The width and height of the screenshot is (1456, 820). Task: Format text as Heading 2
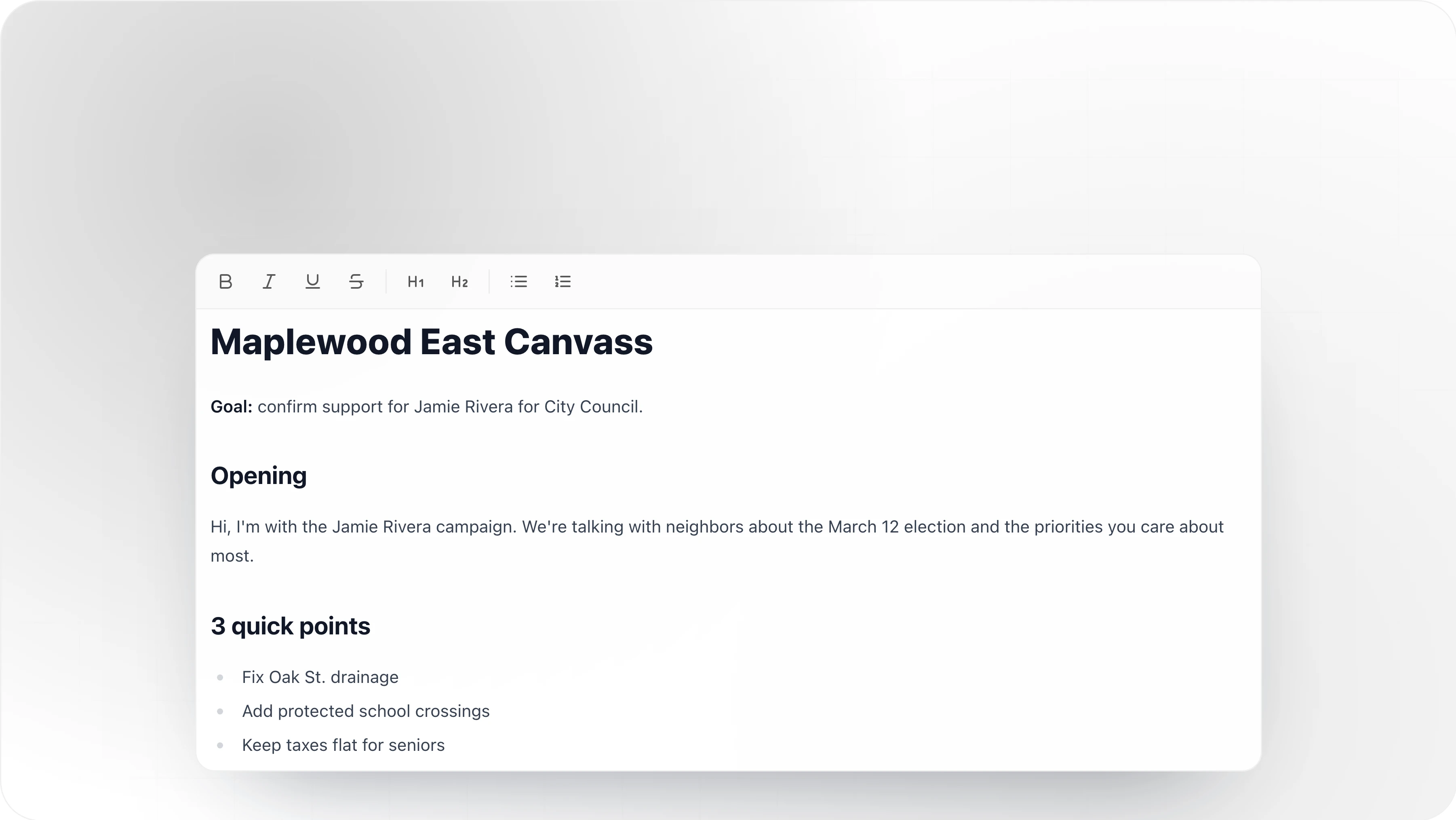459,282
